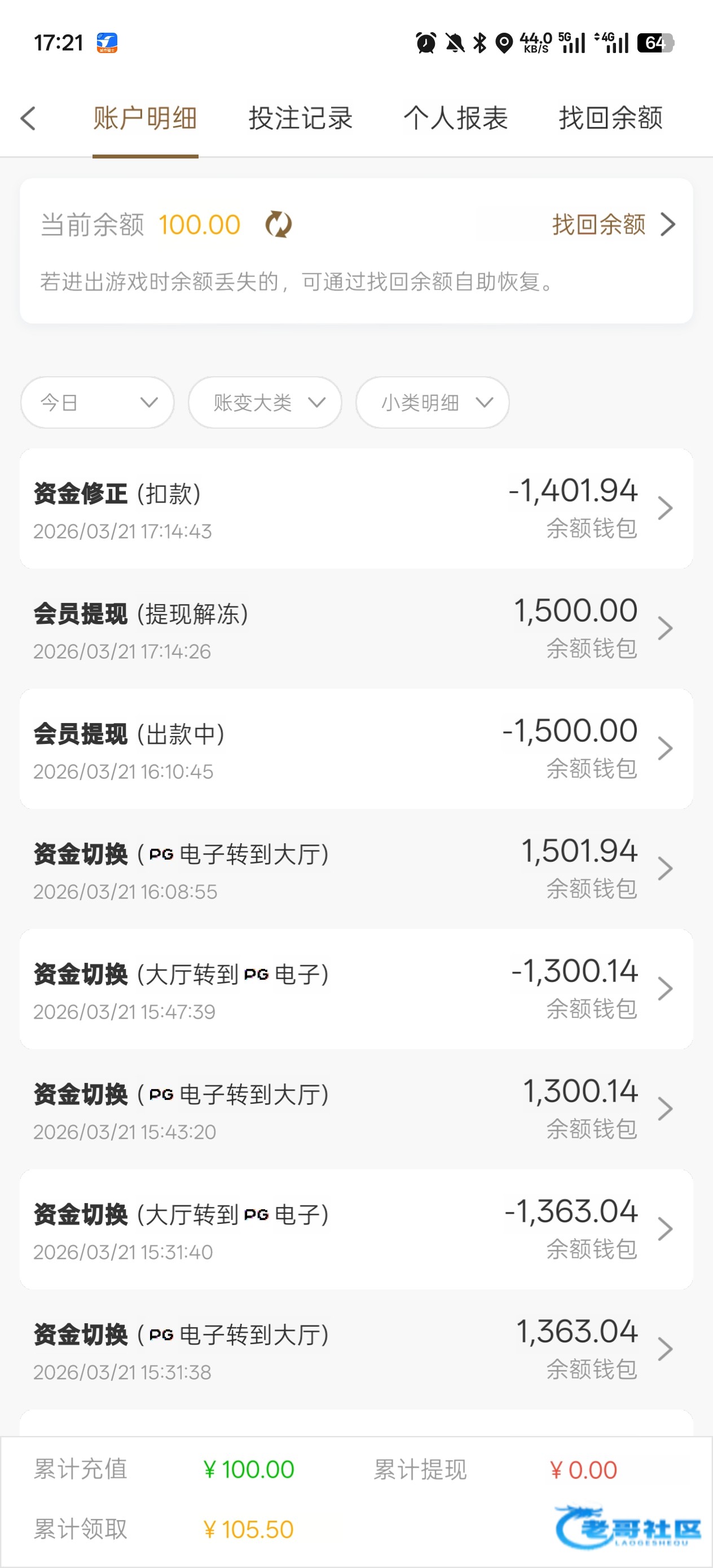Expand the 账变大类 category dropdown
This screenshot has width=713, height=1568.
(265, 402)
